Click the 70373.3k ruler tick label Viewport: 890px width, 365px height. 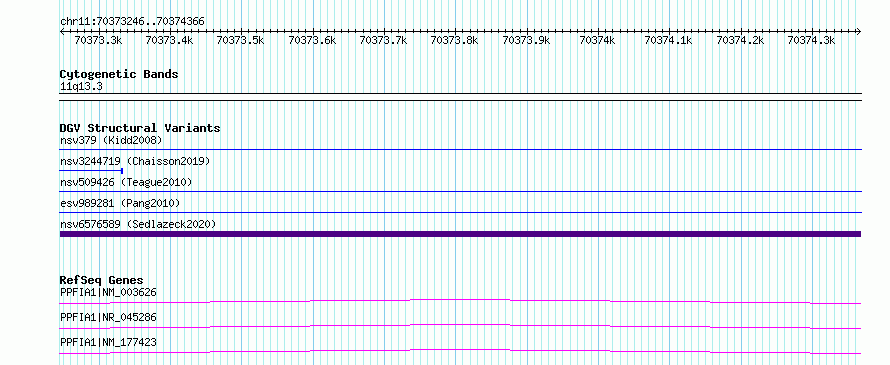pyautogui.click(x=98, y=40)
